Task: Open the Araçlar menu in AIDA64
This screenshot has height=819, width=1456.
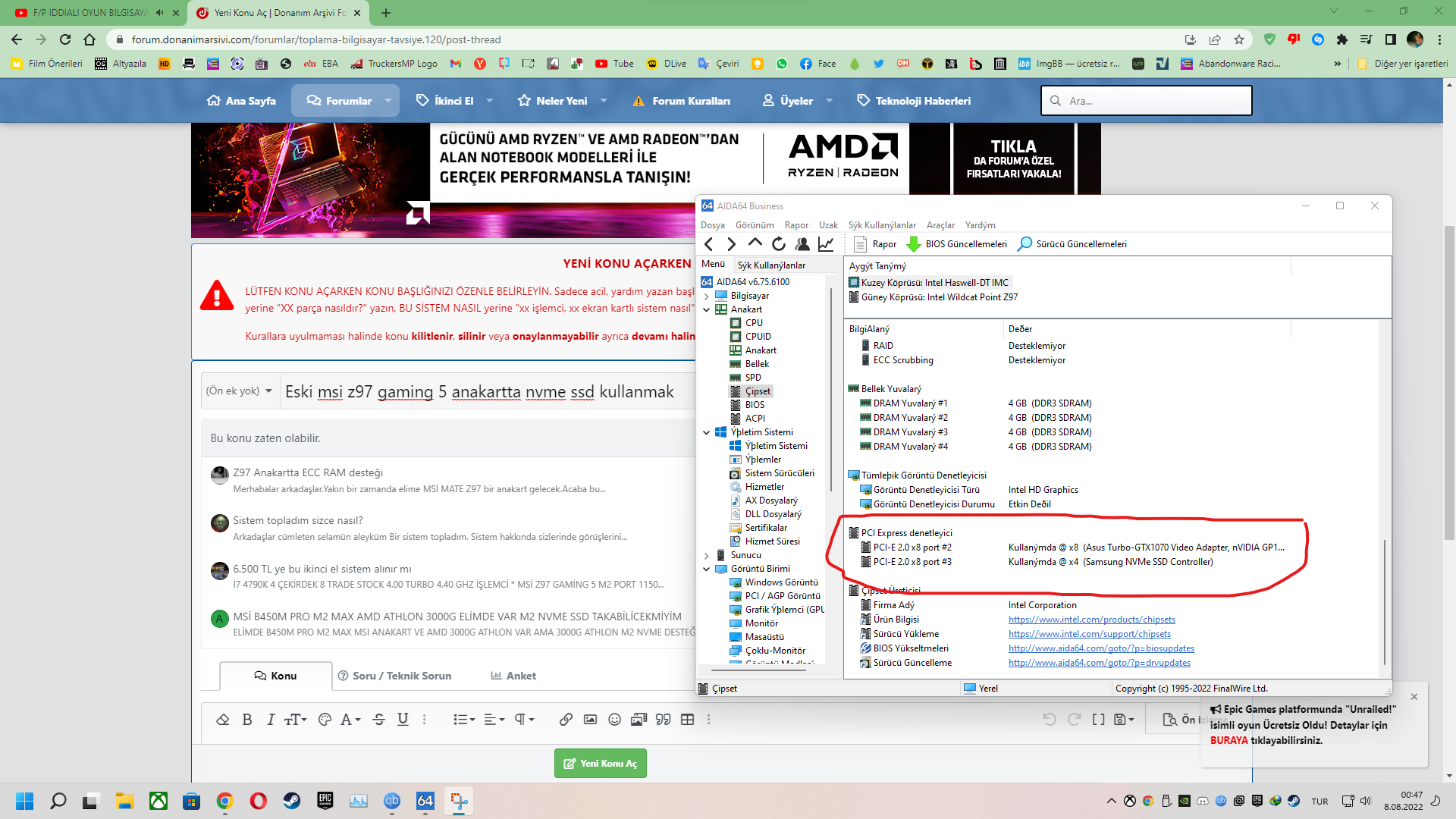Action: point(940,225)
